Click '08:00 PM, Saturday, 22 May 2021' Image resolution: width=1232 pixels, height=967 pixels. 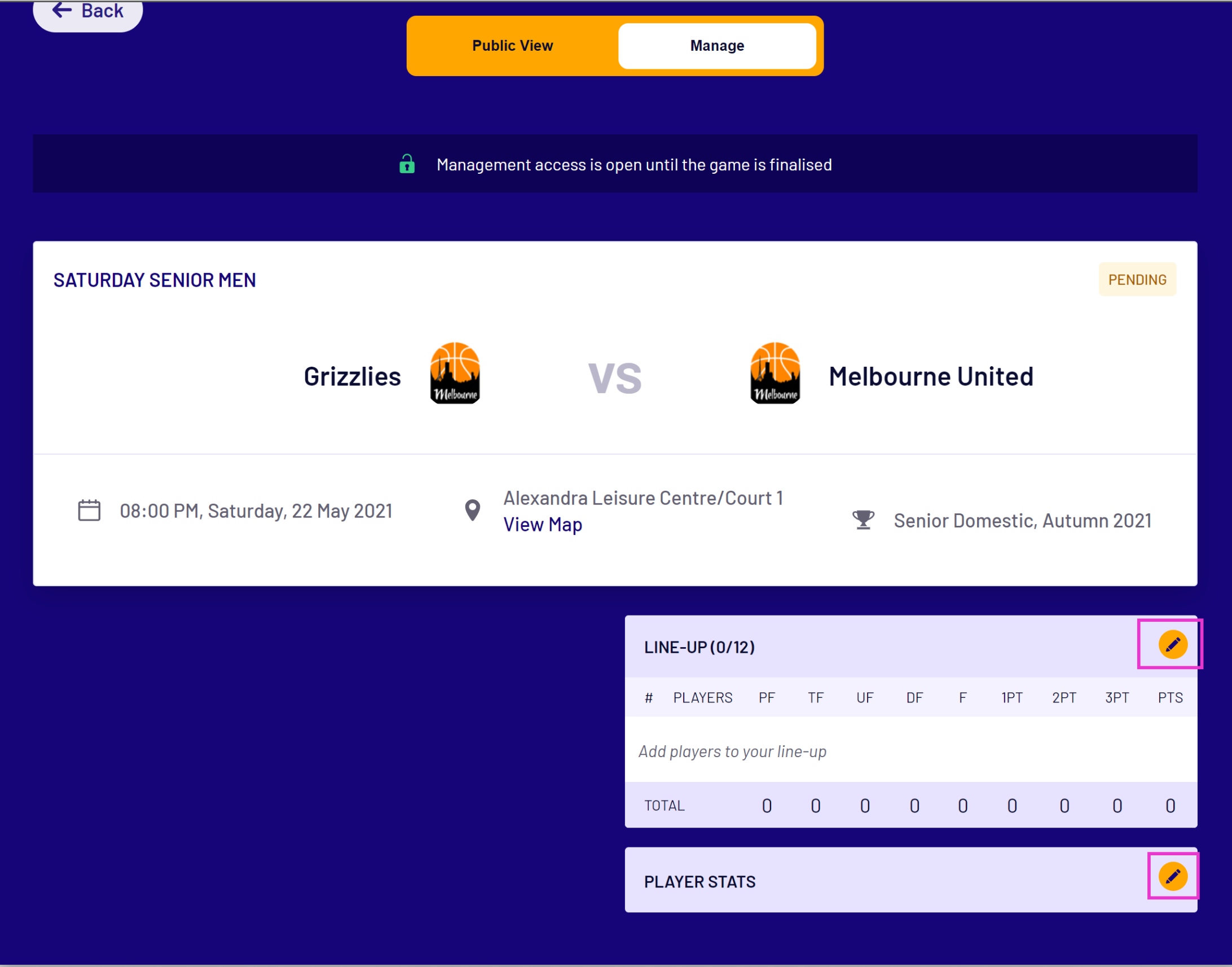coord(256,511)
